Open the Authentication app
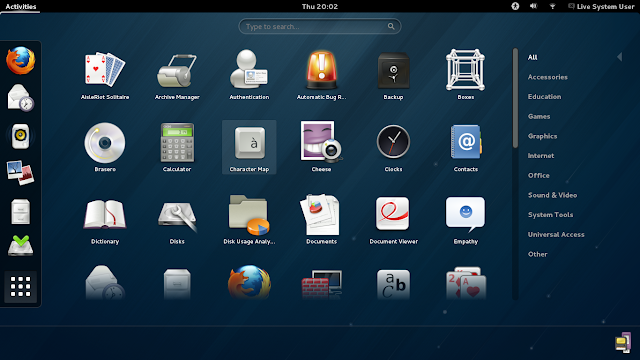 pyautogui.click(x=249, y=75)
